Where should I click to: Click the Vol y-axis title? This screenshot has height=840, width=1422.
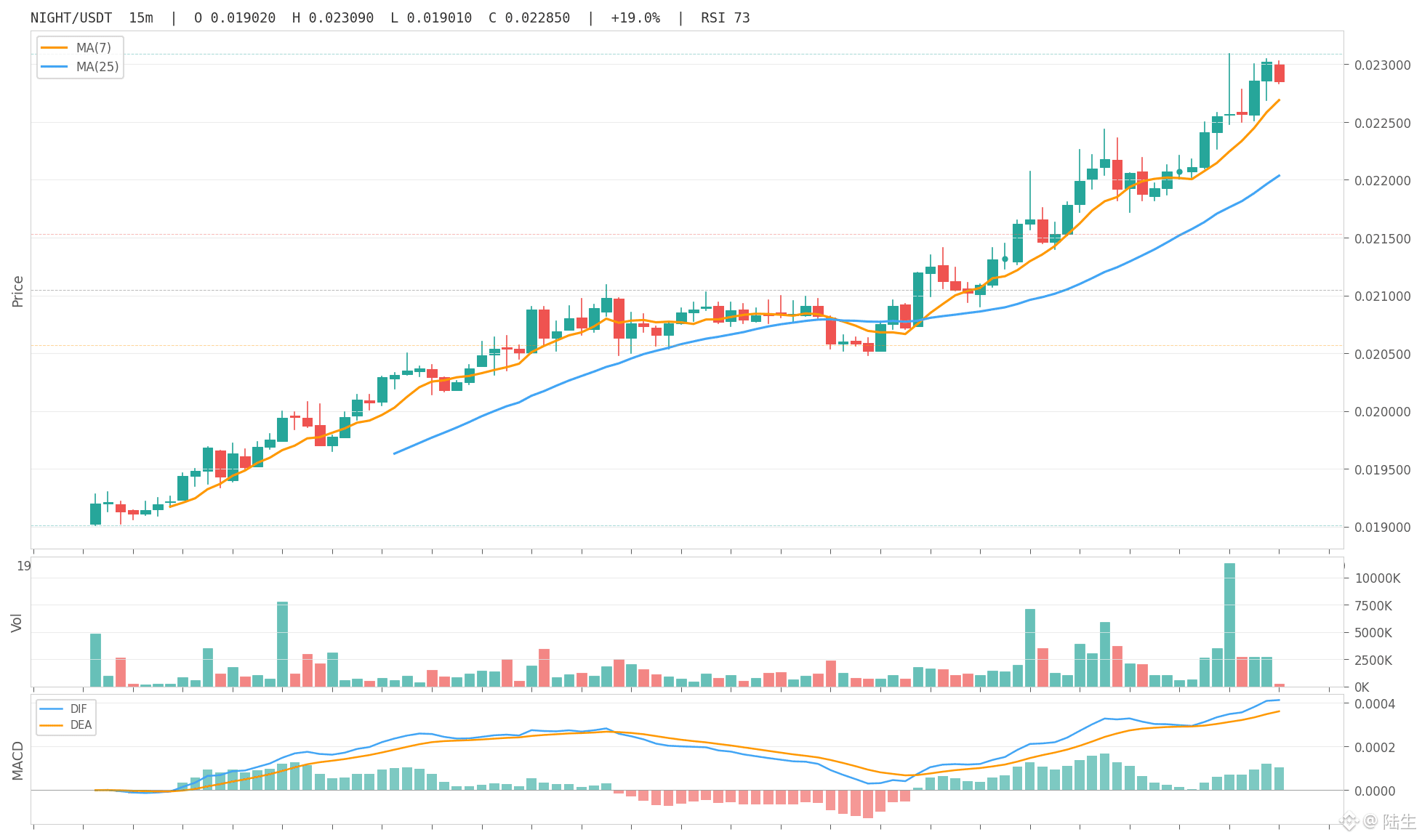pos(17,623)
